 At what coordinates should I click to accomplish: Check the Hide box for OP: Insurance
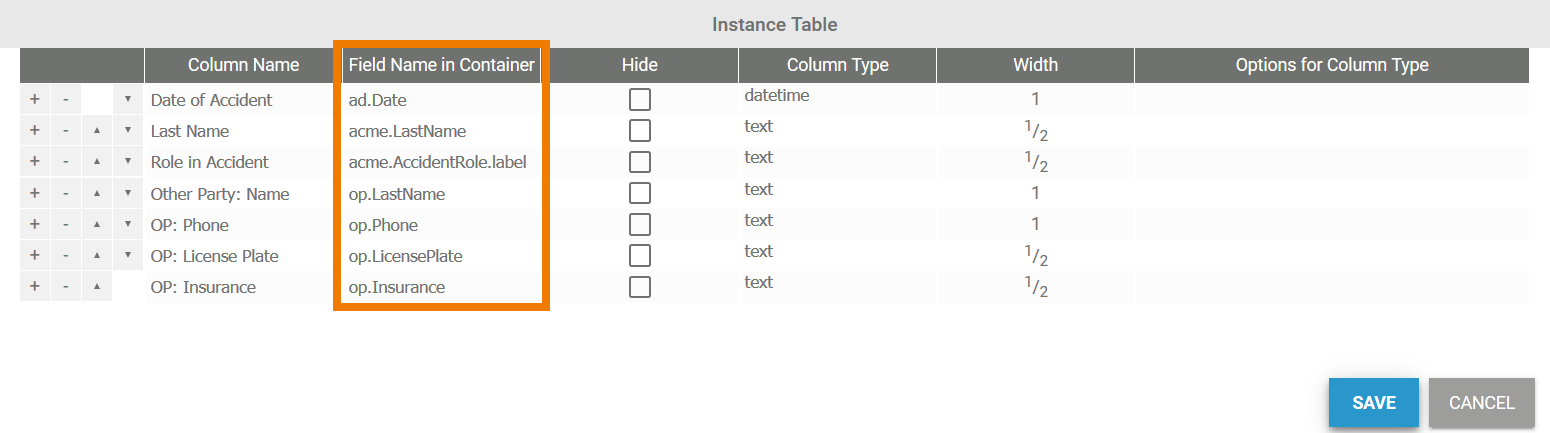point(640,287)
